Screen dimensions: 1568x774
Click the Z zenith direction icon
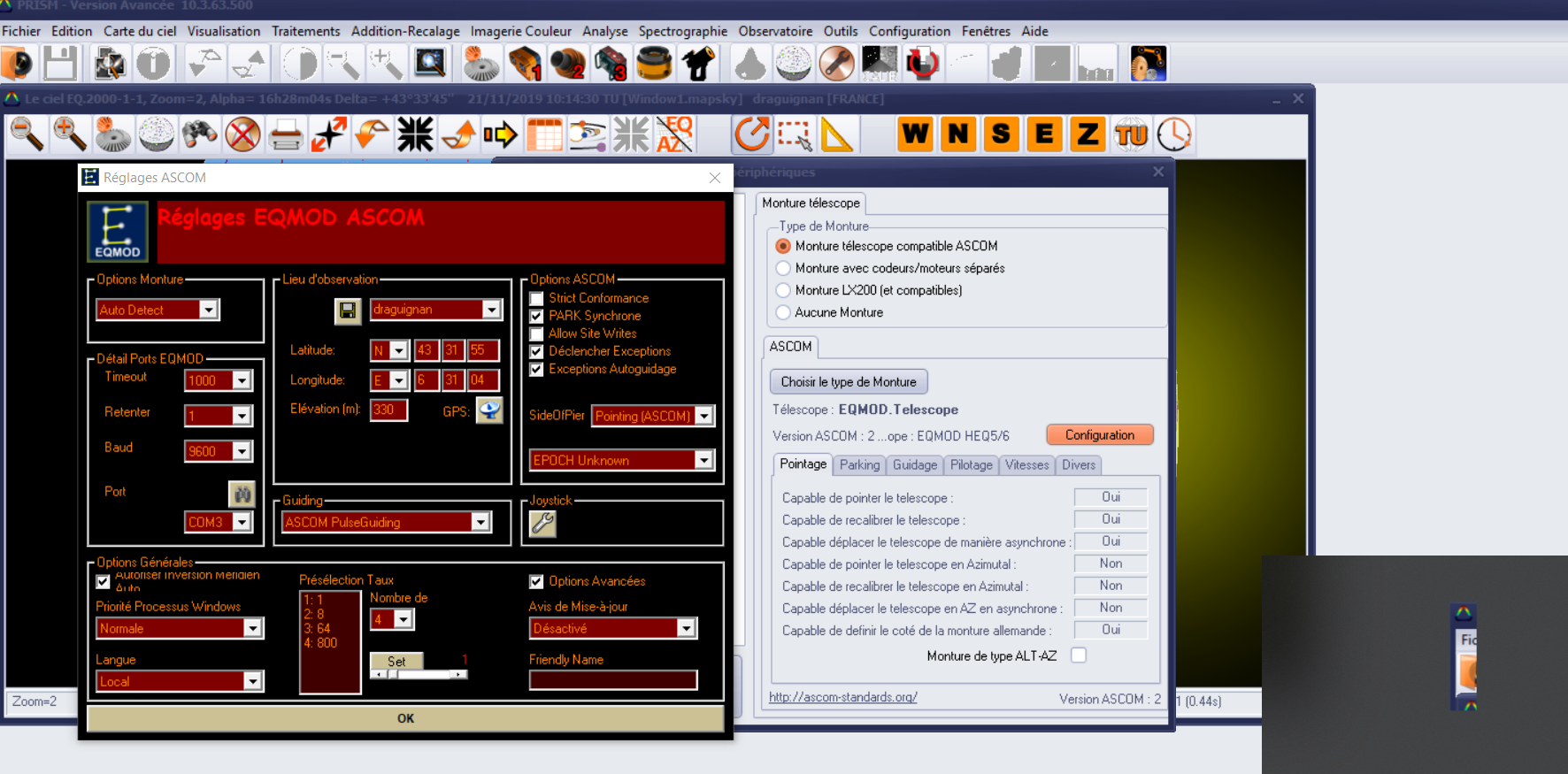[1087, 134]
